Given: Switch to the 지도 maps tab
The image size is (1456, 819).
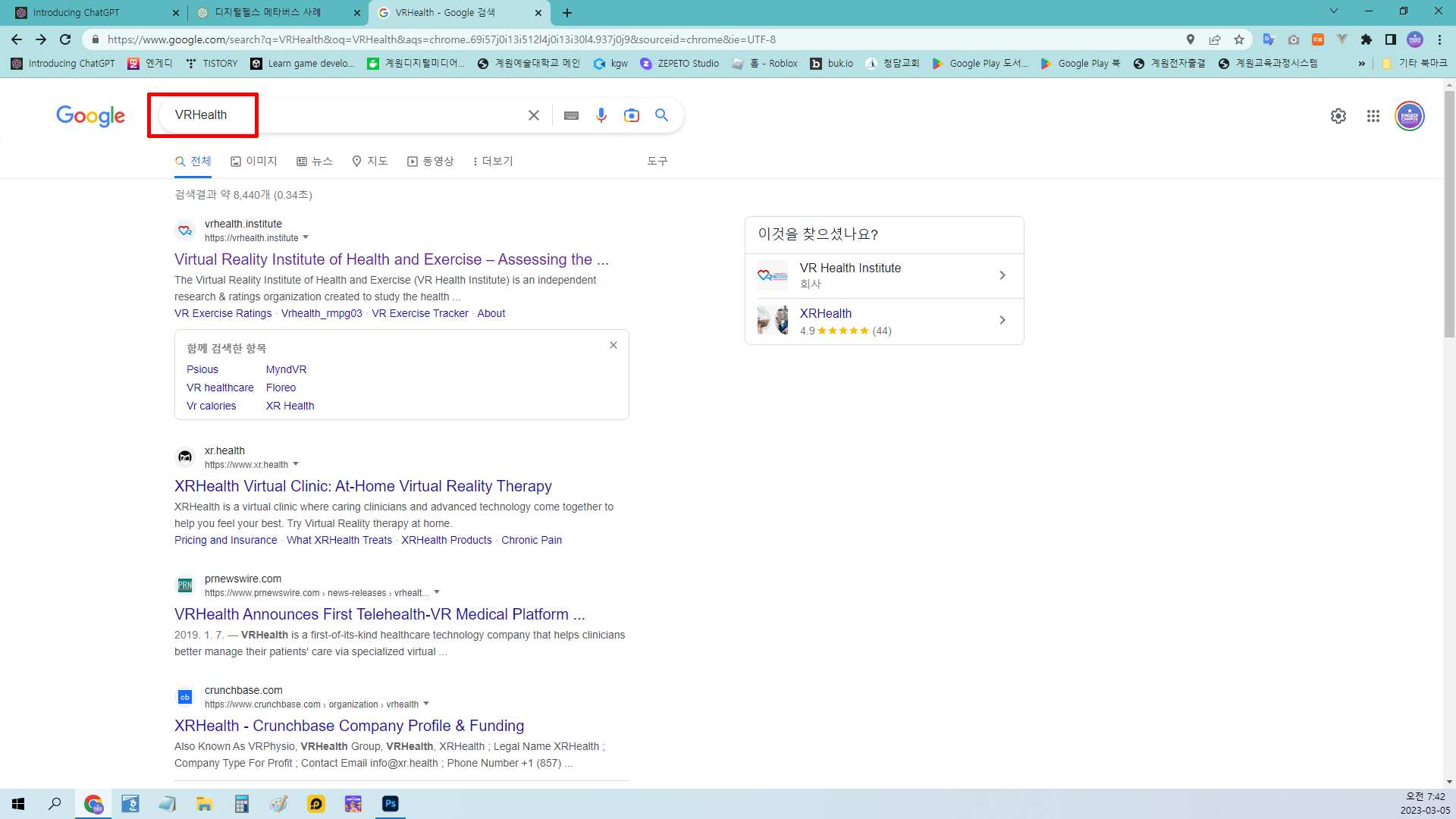Looking at the screenshot, I should coord(370,161).
